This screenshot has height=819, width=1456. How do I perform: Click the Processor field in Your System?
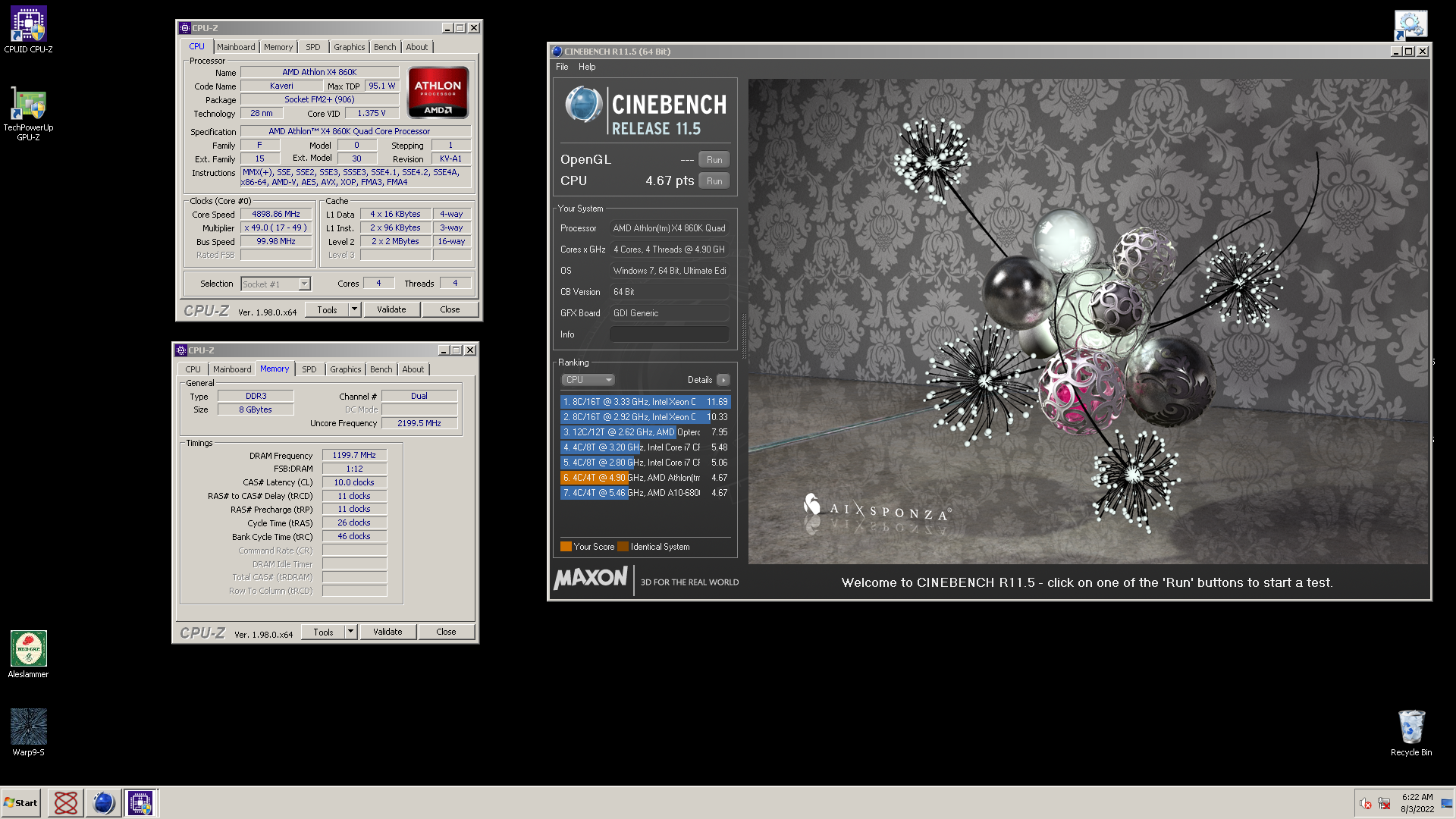pos(669,228)
